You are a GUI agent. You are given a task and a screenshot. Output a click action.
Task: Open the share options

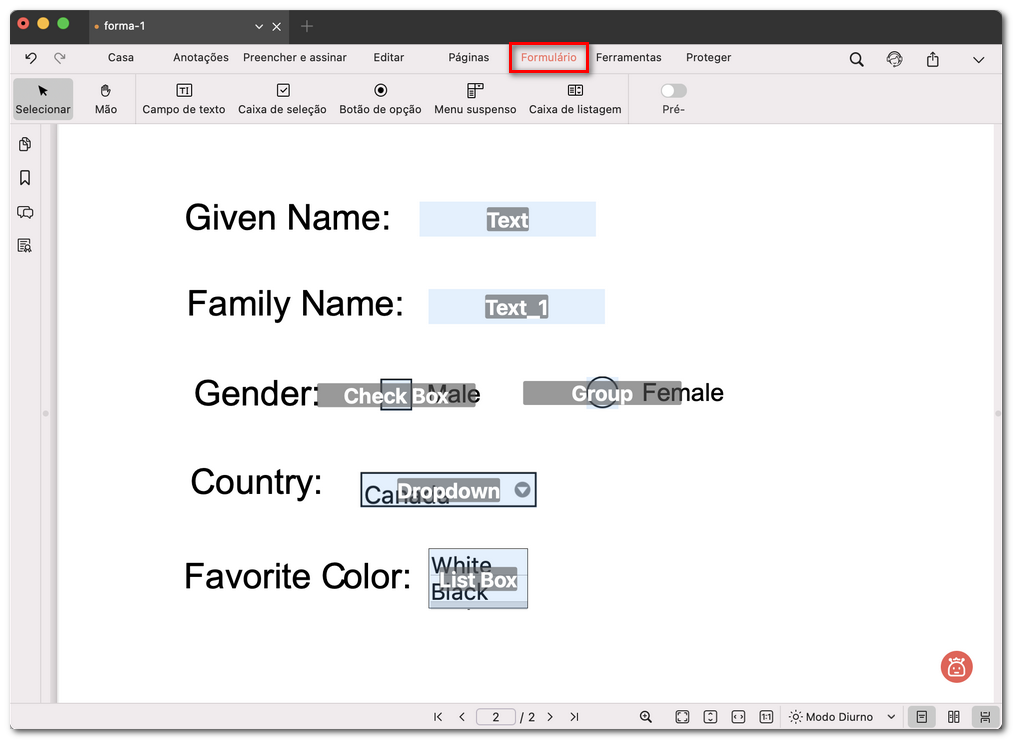(x=932, y=59)
